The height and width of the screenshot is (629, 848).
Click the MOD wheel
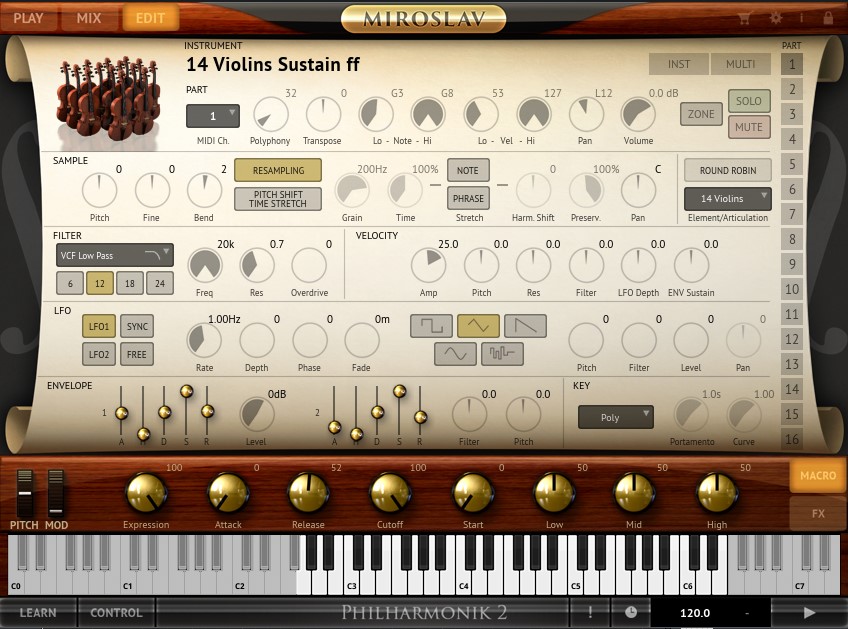[56, 493]
